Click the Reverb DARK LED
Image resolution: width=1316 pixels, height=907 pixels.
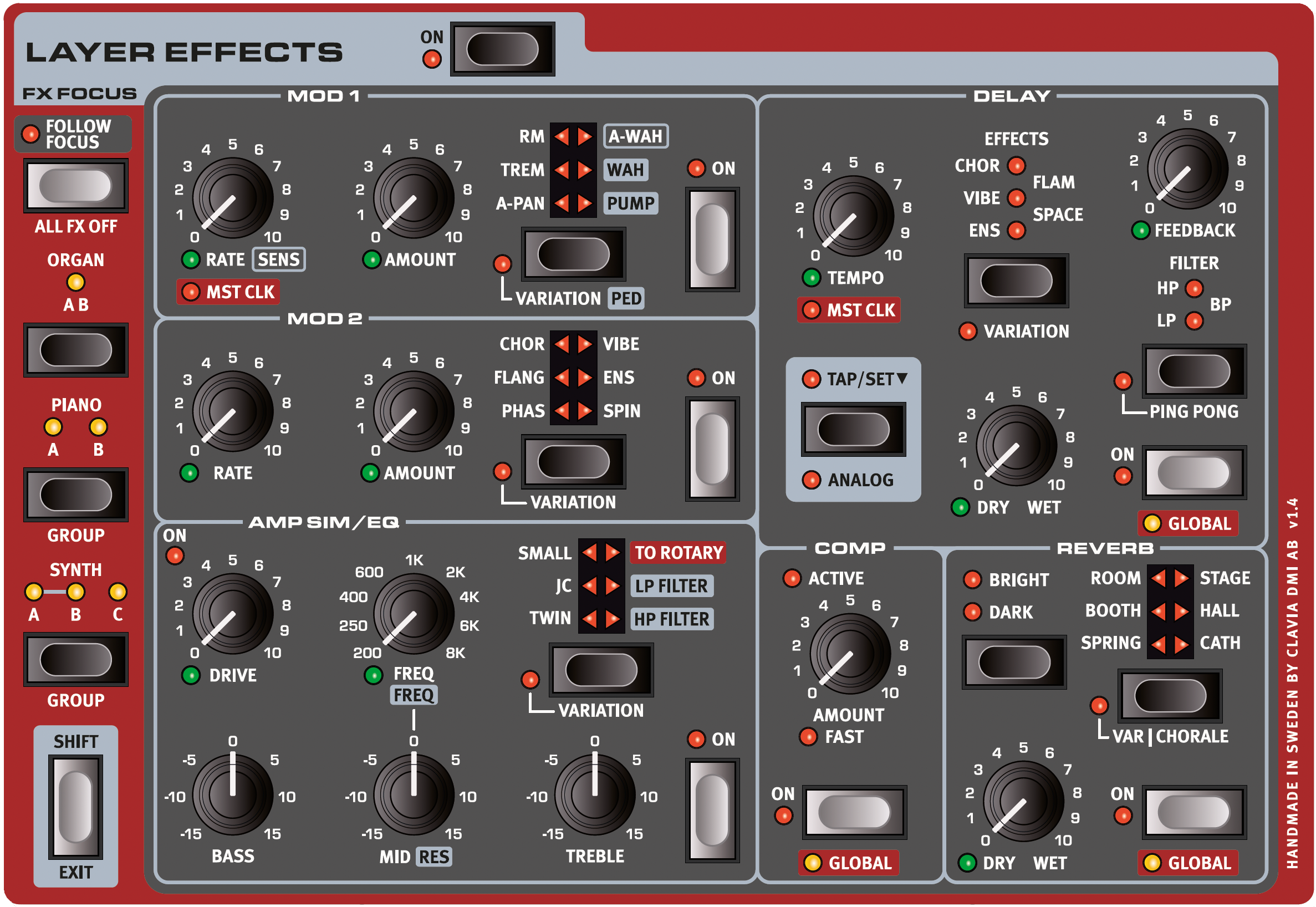[x=972, y=612]
